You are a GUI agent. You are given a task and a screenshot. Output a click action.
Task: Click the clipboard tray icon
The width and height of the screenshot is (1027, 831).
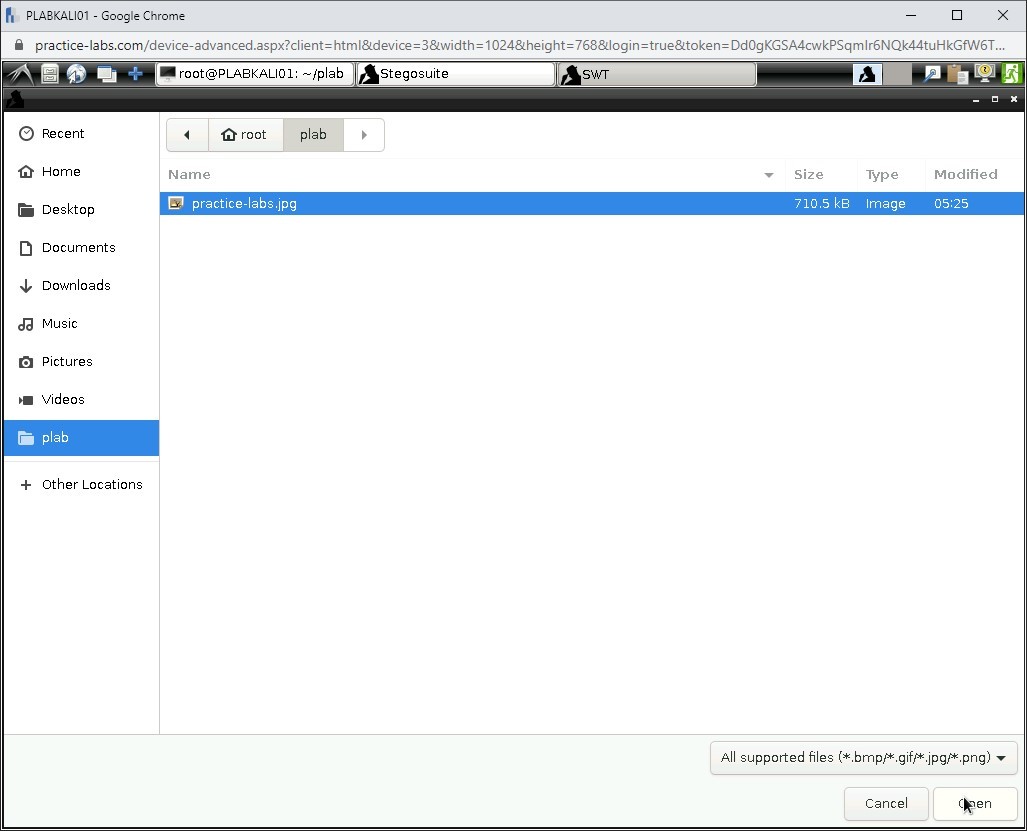pyautogui.click(x=958, y=74)
